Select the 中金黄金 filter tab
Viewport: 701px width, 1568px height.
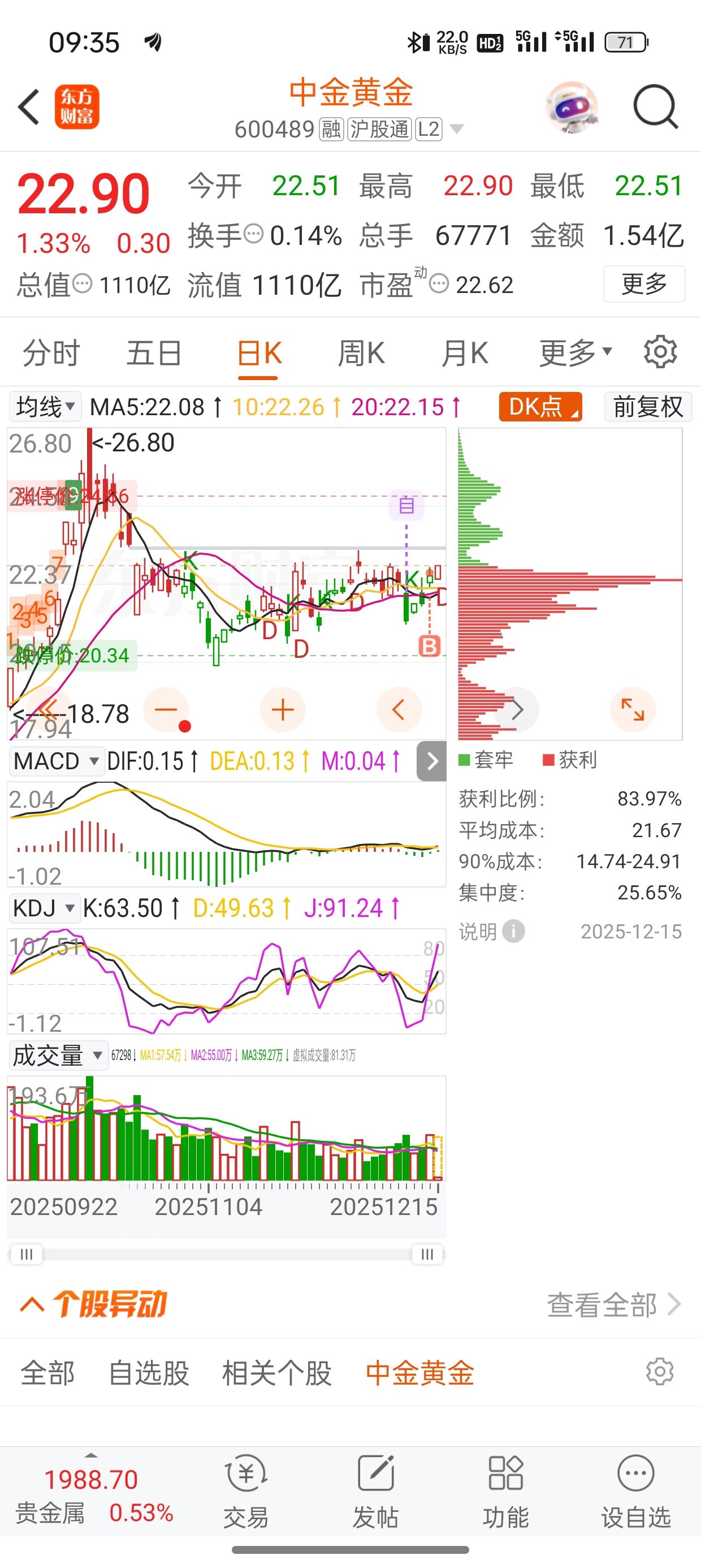(420, 1373)
